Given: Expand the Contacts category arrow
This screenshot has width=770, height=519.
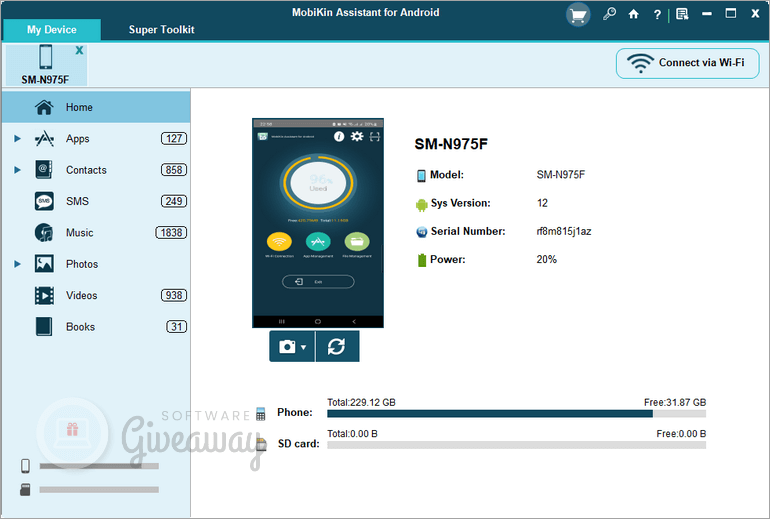Looking at the screenshot, I should coord(17,170).
